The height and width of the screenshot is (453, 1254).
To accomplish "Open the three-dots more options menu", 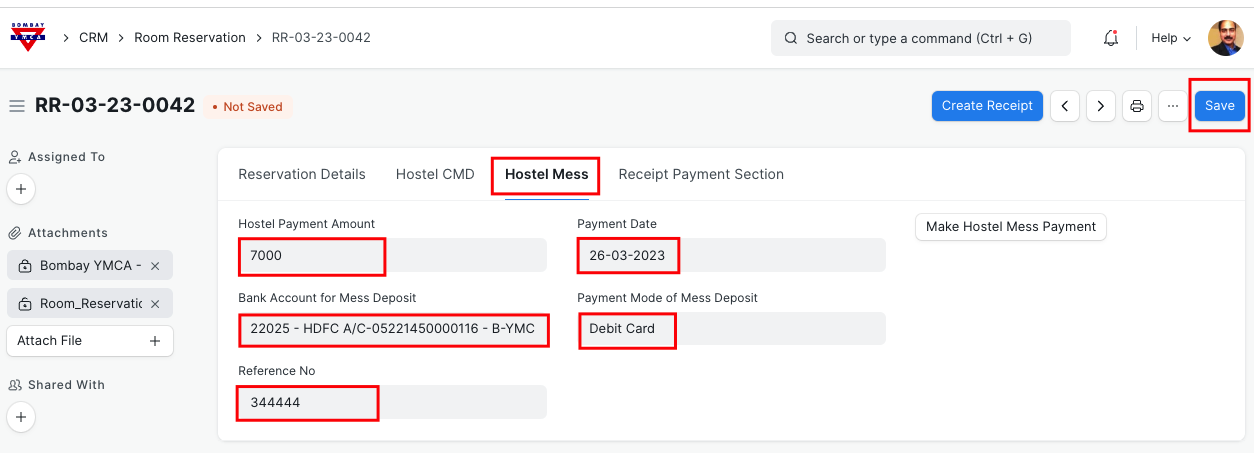I will coord(1173,106).
